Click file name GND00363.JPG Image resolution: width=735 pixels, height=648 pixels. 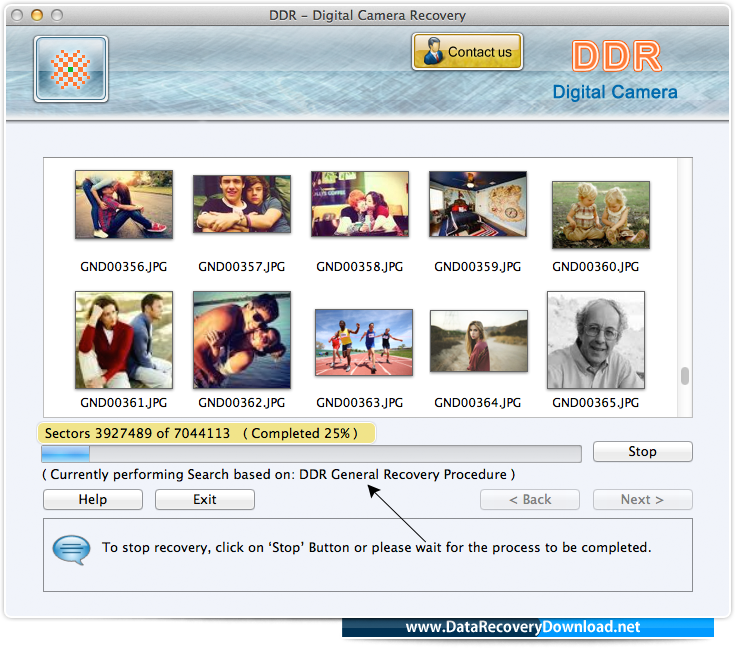click(x=360, y=403)
